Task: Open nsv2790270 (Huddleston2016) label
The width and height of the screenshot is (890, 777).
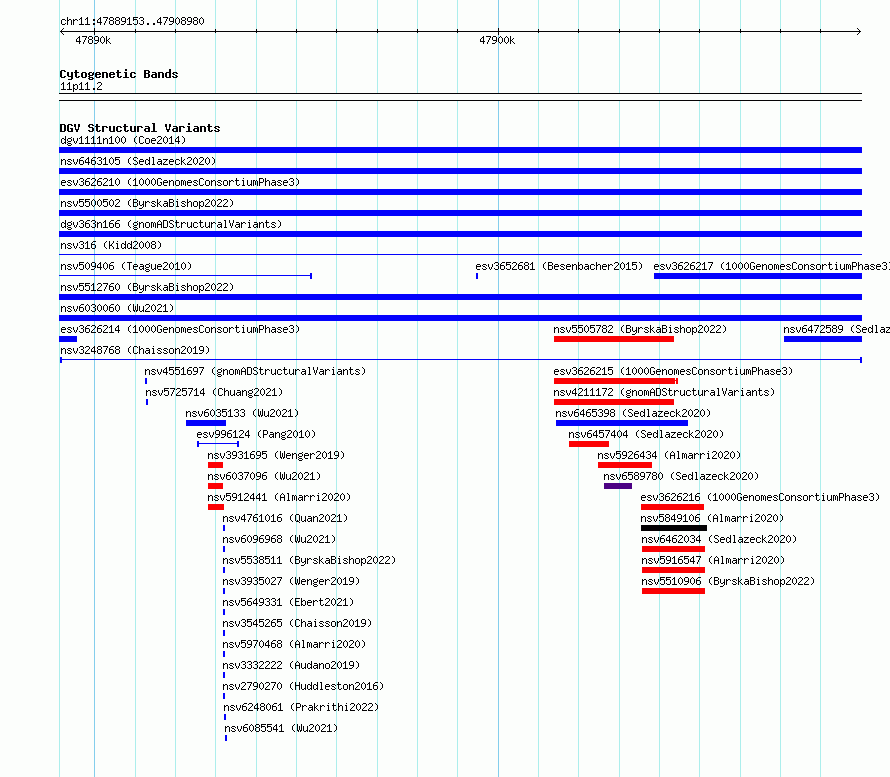Action: [303, 686]
